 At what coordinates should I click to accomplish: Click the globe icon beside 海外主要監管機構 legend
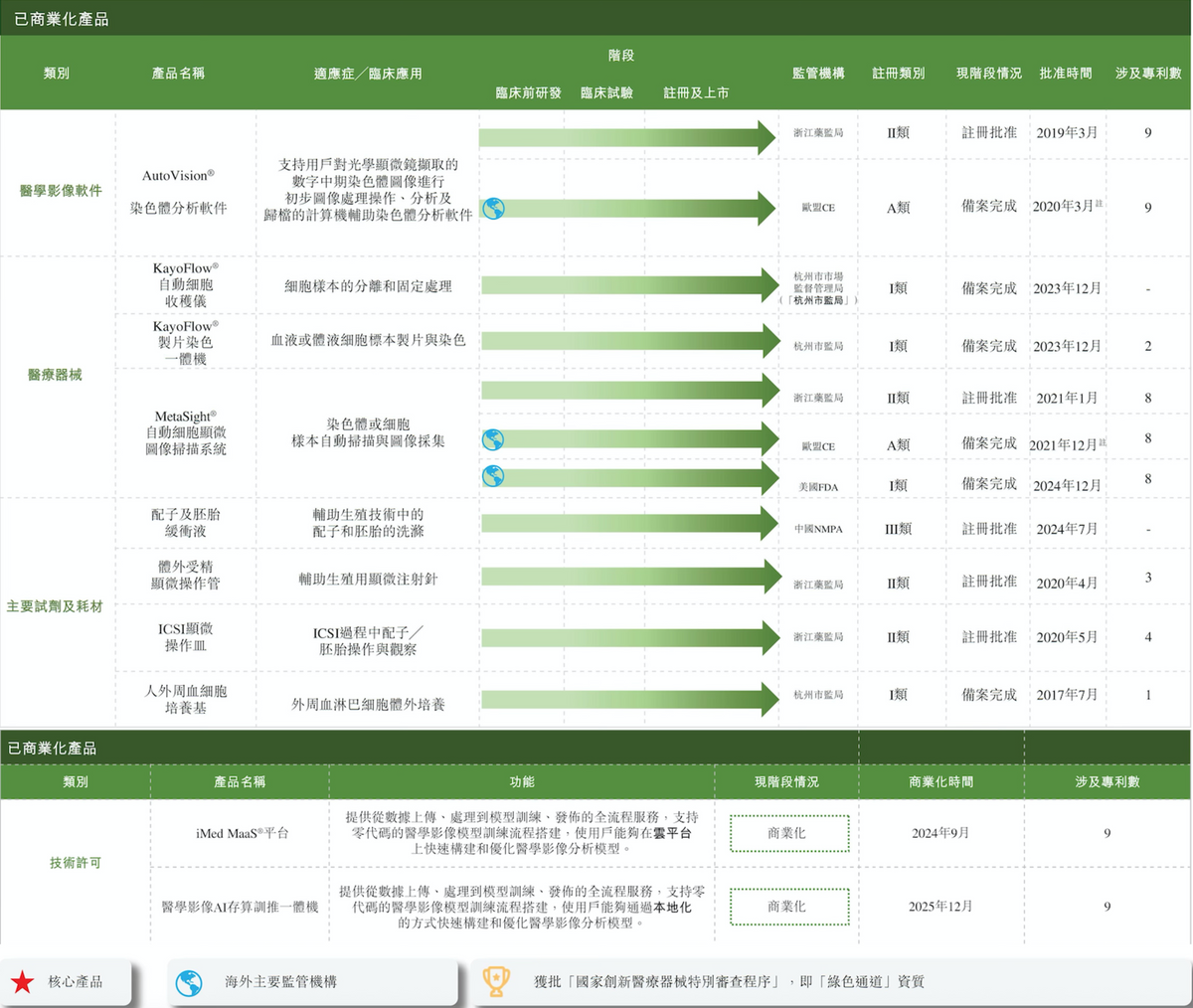189,982
